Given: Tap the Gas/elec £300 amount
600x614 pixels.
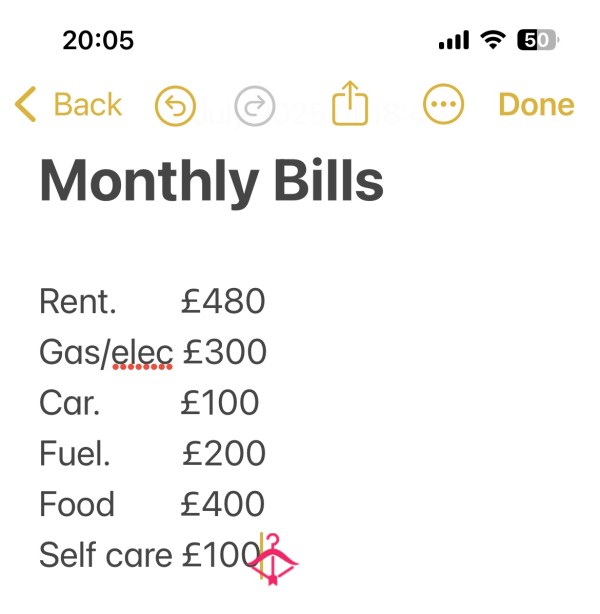Looking at the screenshot, I should pyautogui.click(x=225, y=352).
